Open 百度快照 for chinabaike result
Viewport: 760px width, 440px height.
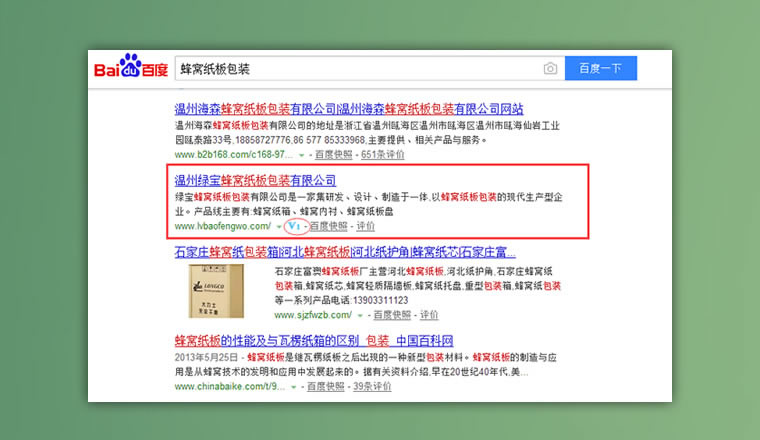pos(326,386)
